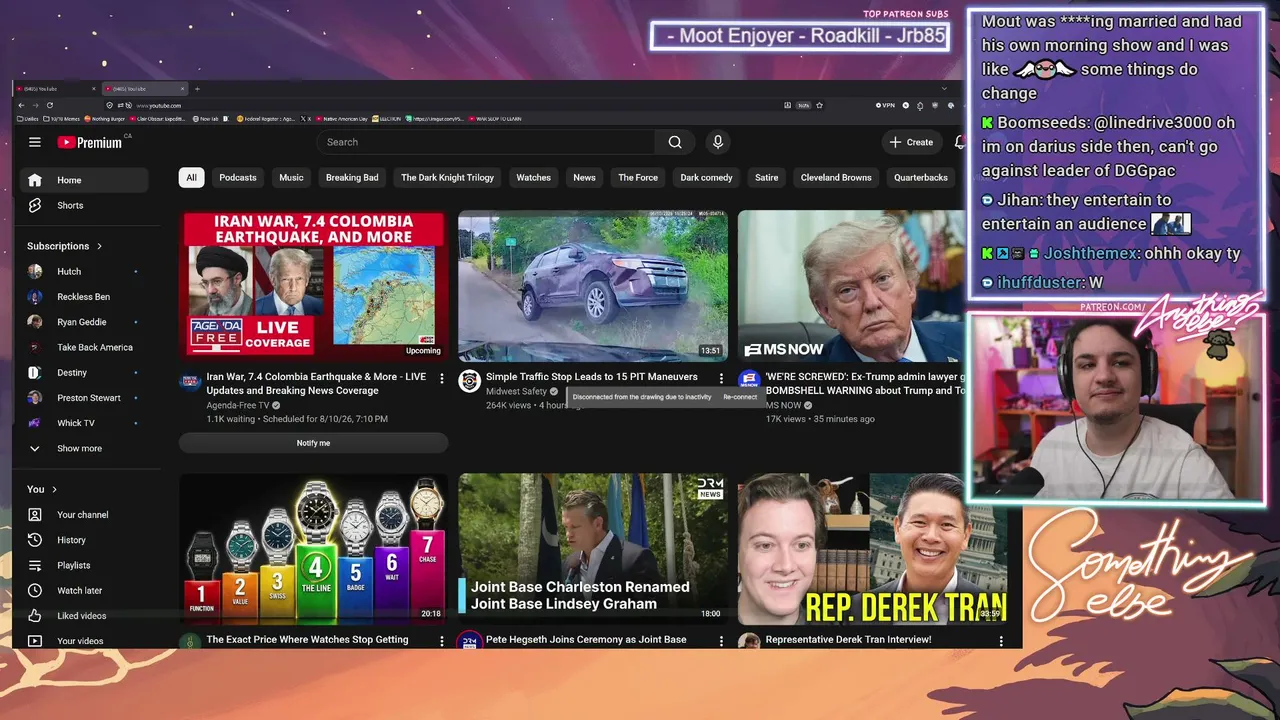Open the Reckless Ben channel avatar
This screenshot has width=1280, height=720.
point(35,297)
